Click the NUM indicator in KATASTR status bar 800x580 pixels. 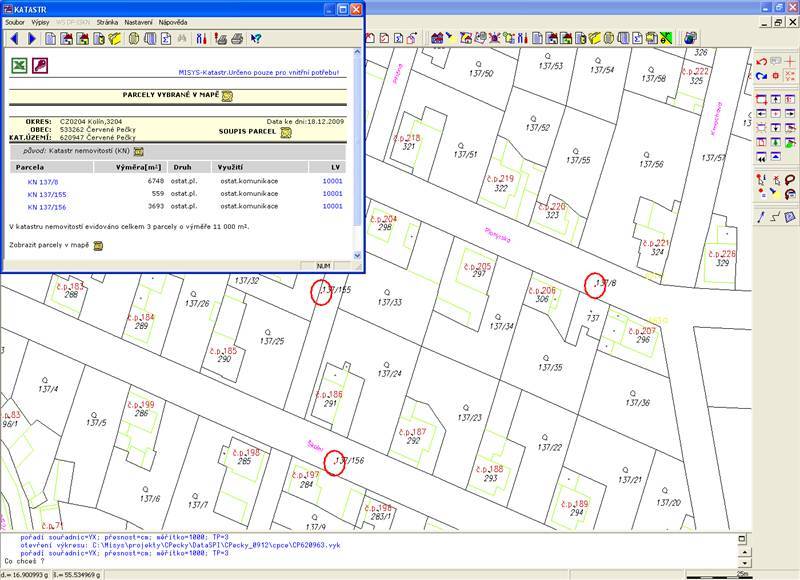[323, 266]
